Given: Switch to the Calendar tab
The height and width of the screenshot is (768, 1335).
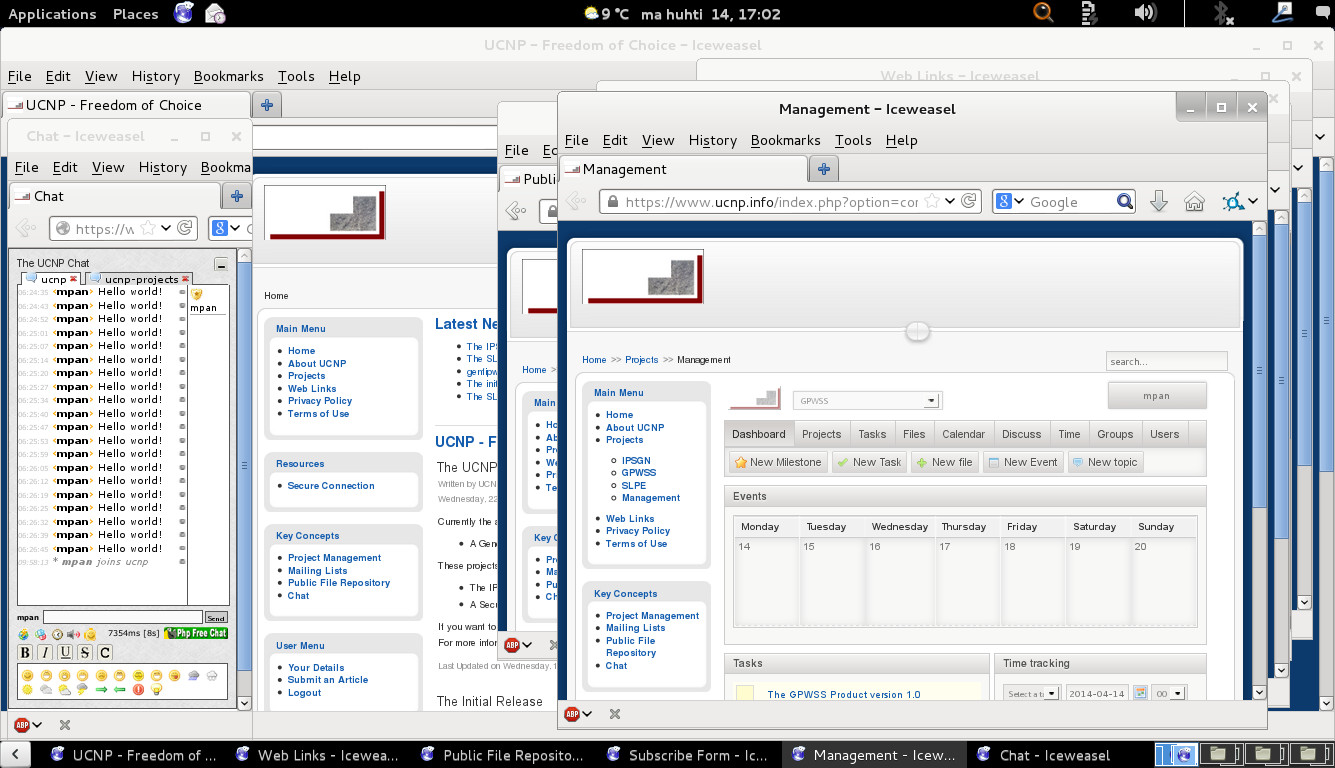Looking at the screenshot, I should pos(963,434).
